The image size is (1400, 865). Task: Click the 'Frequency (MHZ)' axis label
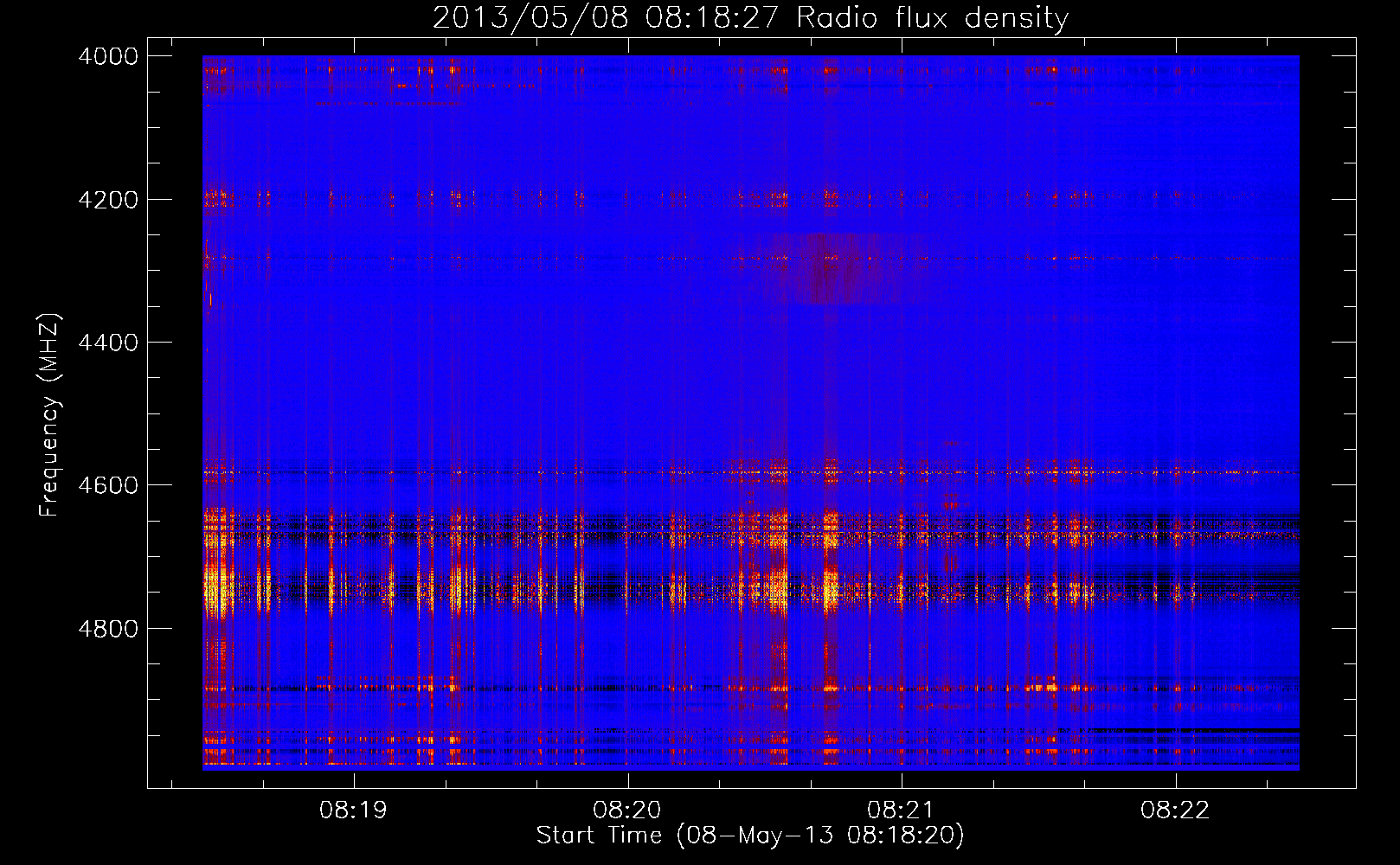point(49,415)
